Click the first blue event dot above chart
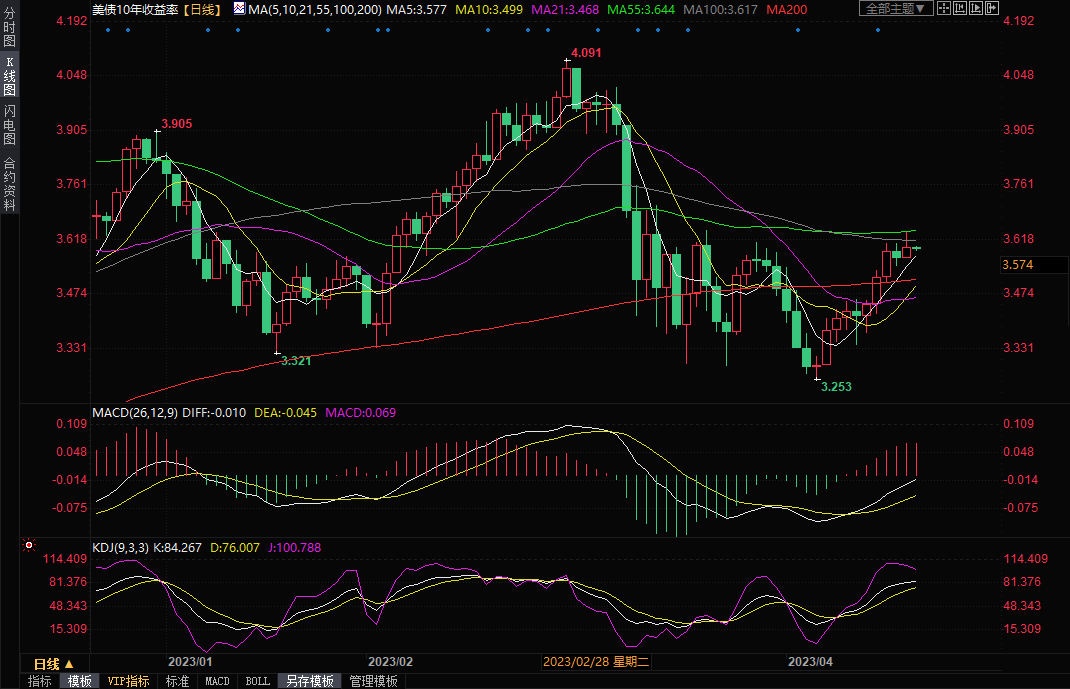The height and width of the screenshot is (689, 1070). (107, 29)
